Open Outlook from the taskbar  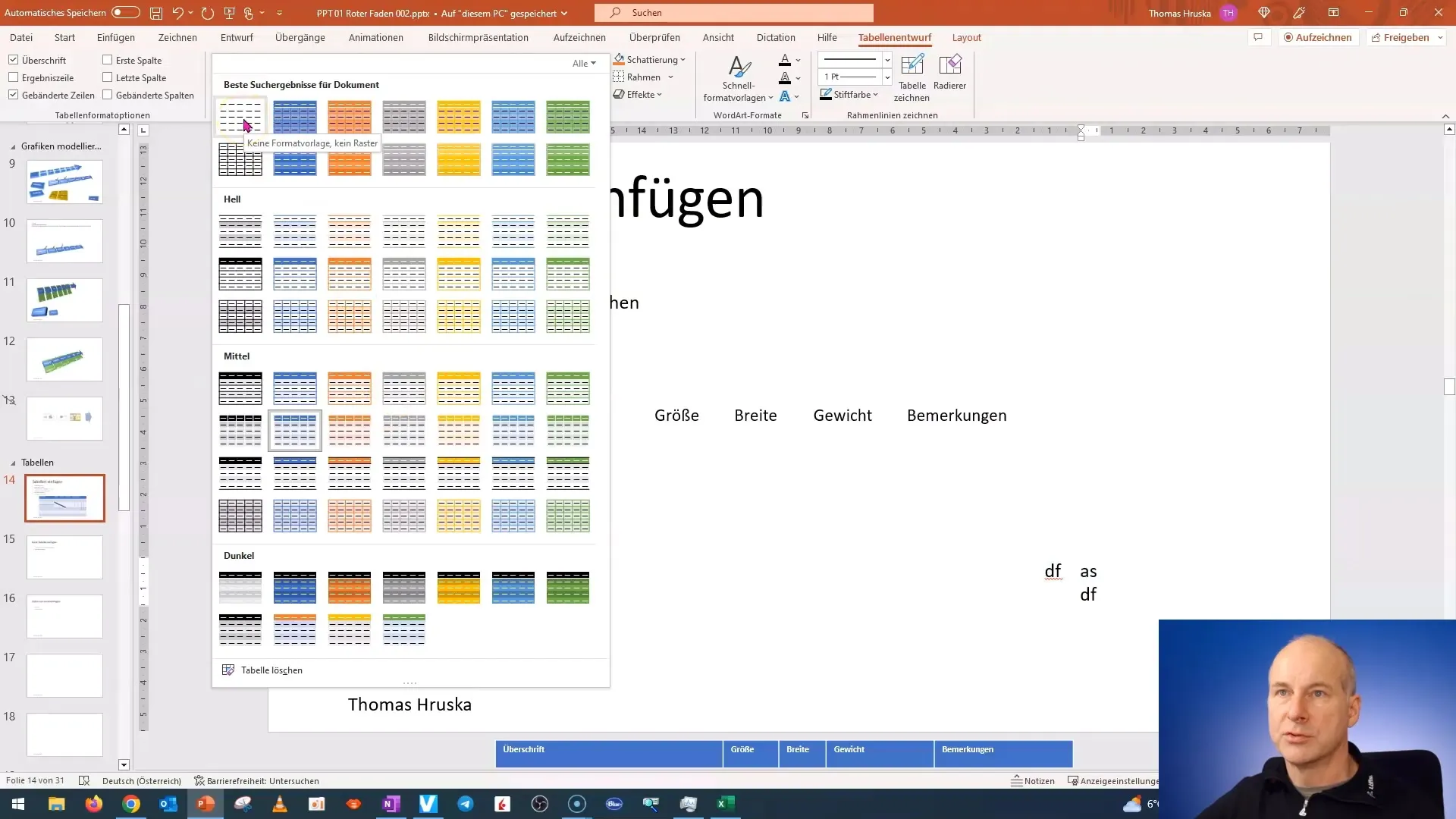[x=168, y=804]
